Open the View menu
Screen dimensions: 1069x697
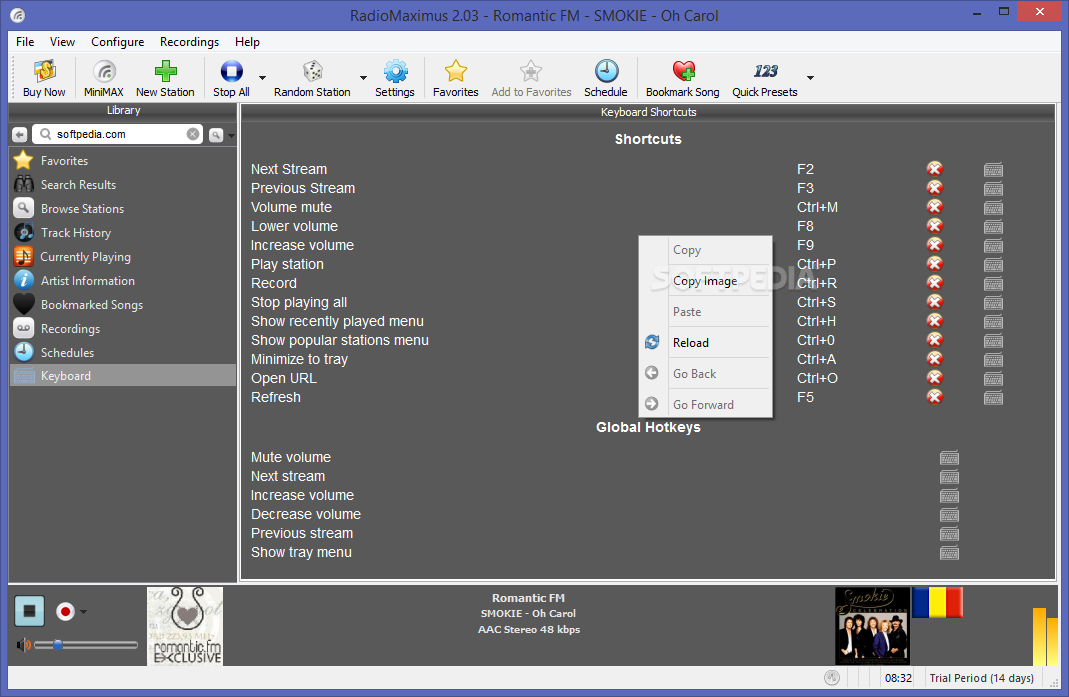point(62,42)
